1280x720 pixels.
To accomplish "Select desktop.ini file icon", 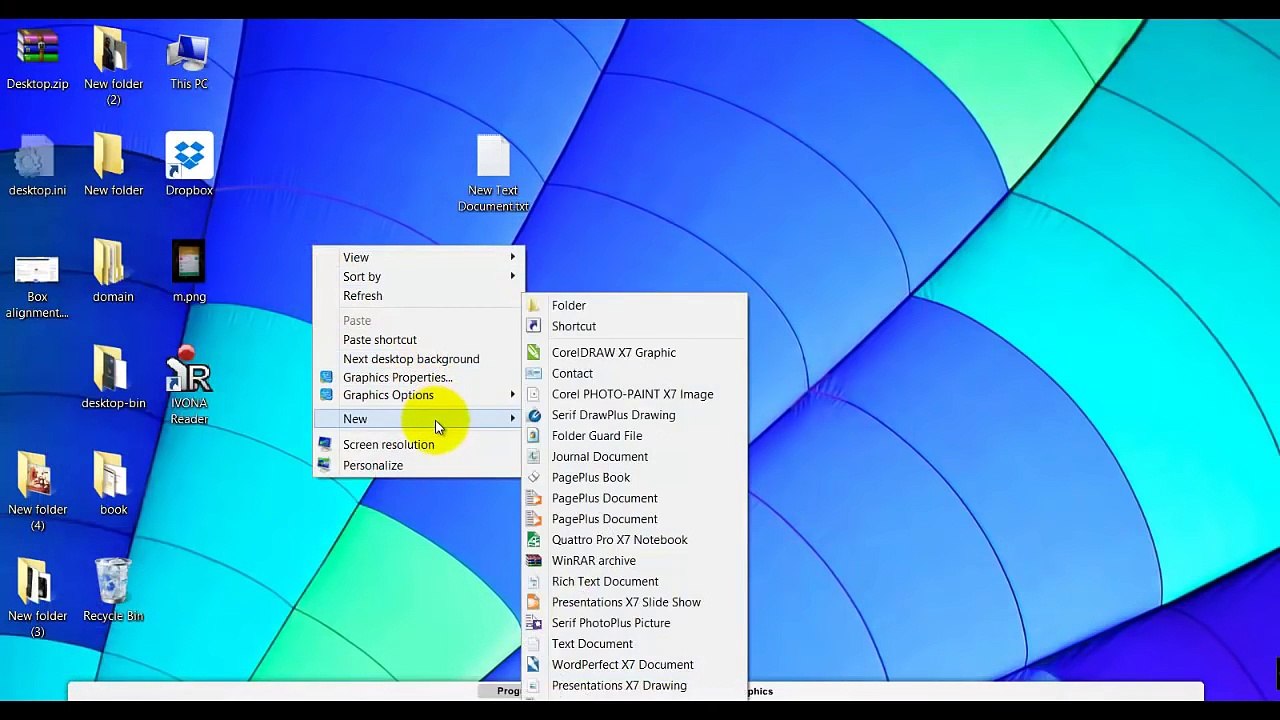I will 37,157.
